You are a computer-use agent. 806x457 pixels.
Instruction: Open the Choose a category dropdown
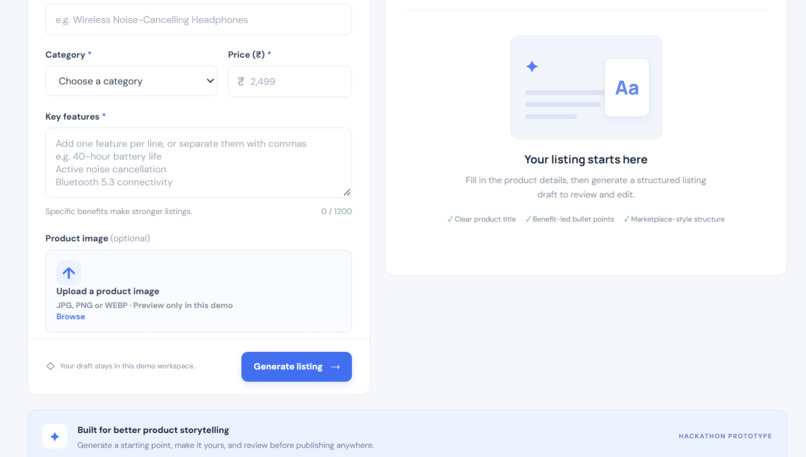pos(131,81)
